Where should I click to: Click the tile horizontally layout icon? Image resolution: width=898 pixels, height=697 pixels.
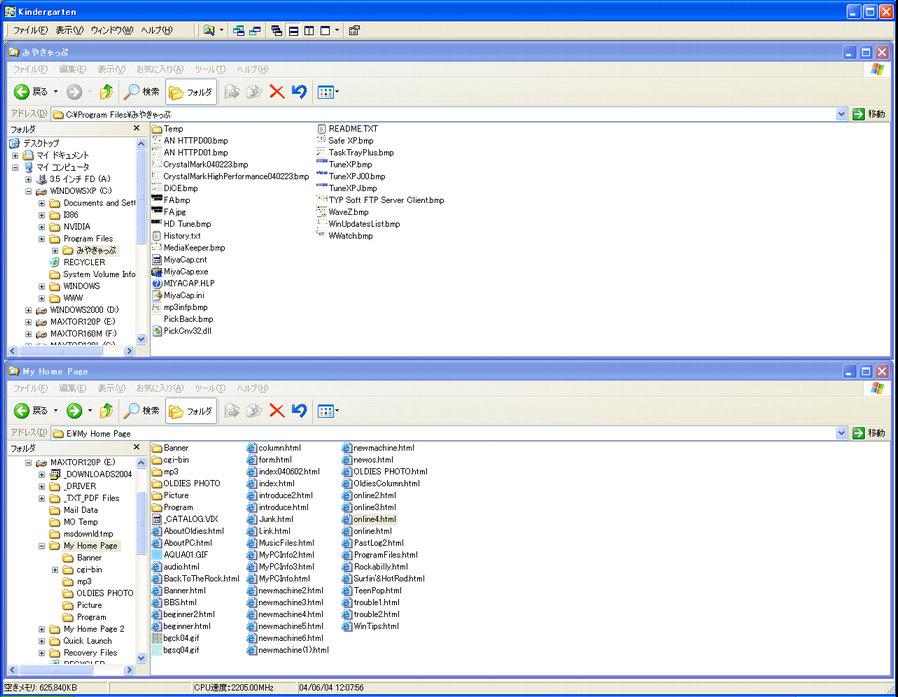(x=294, y=30)
